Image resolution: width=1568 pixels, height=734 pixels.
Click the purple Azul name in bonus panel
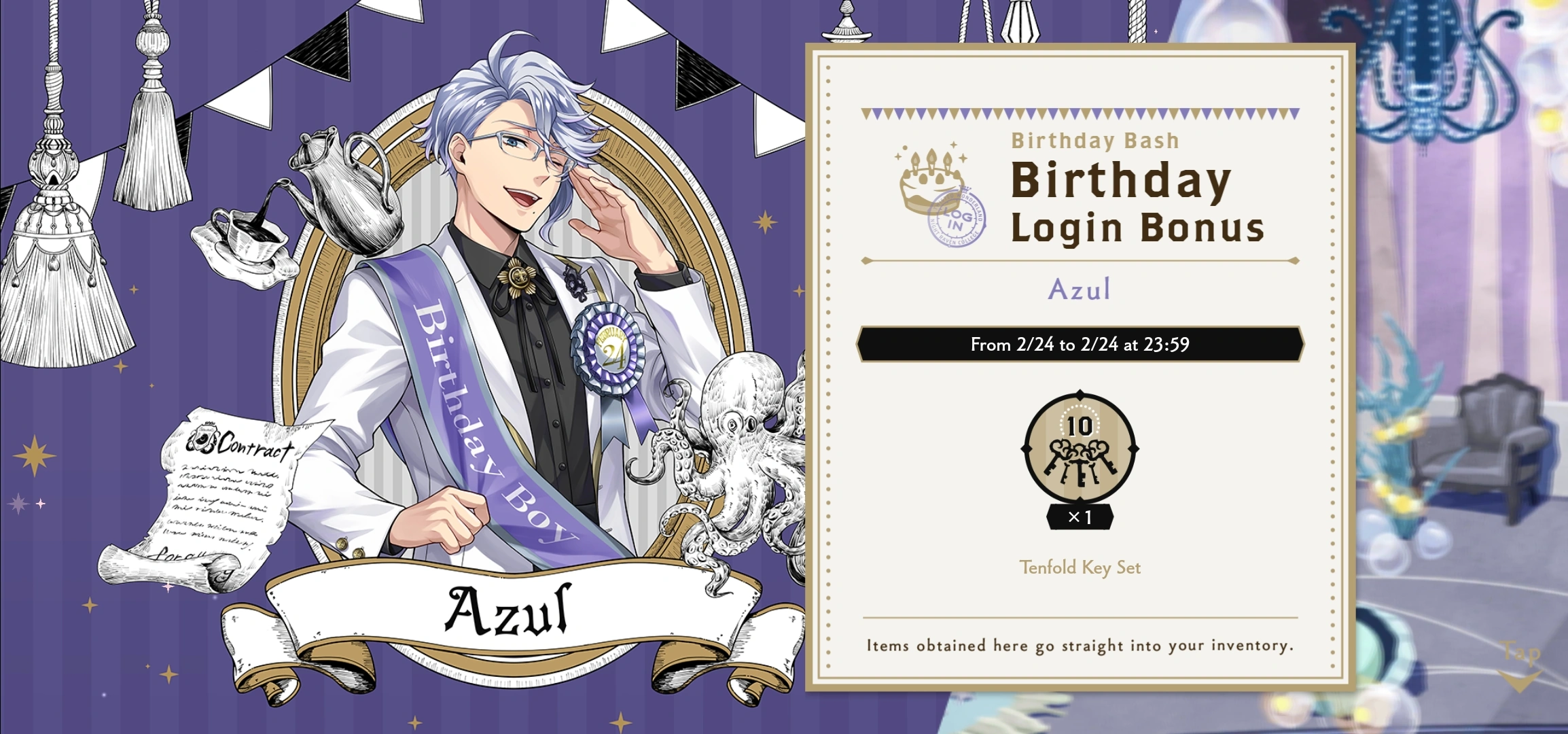pyautogui.click(x=1080, y=290)
